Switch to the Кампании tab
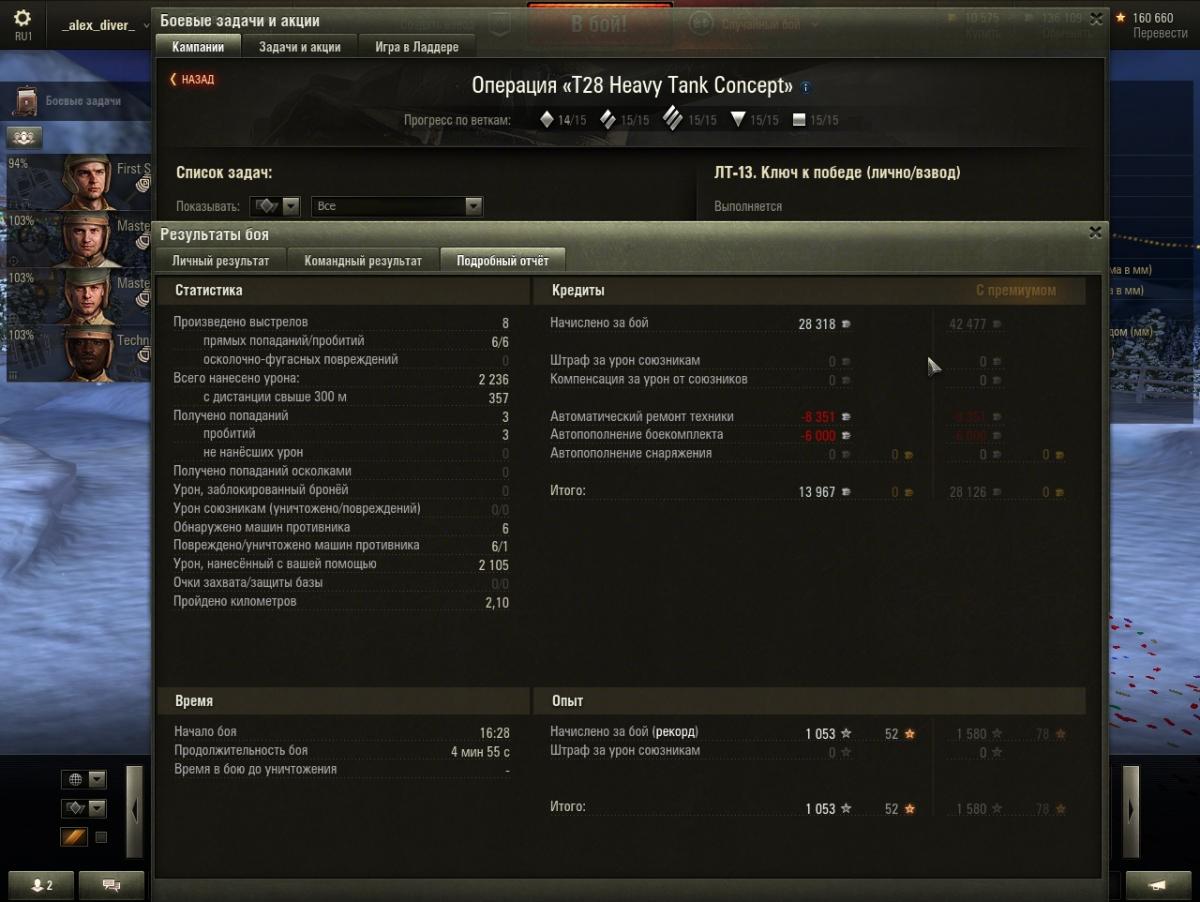Image resolution: width=1200 pixels, height=902 pixels. click(x=198, y=47)
